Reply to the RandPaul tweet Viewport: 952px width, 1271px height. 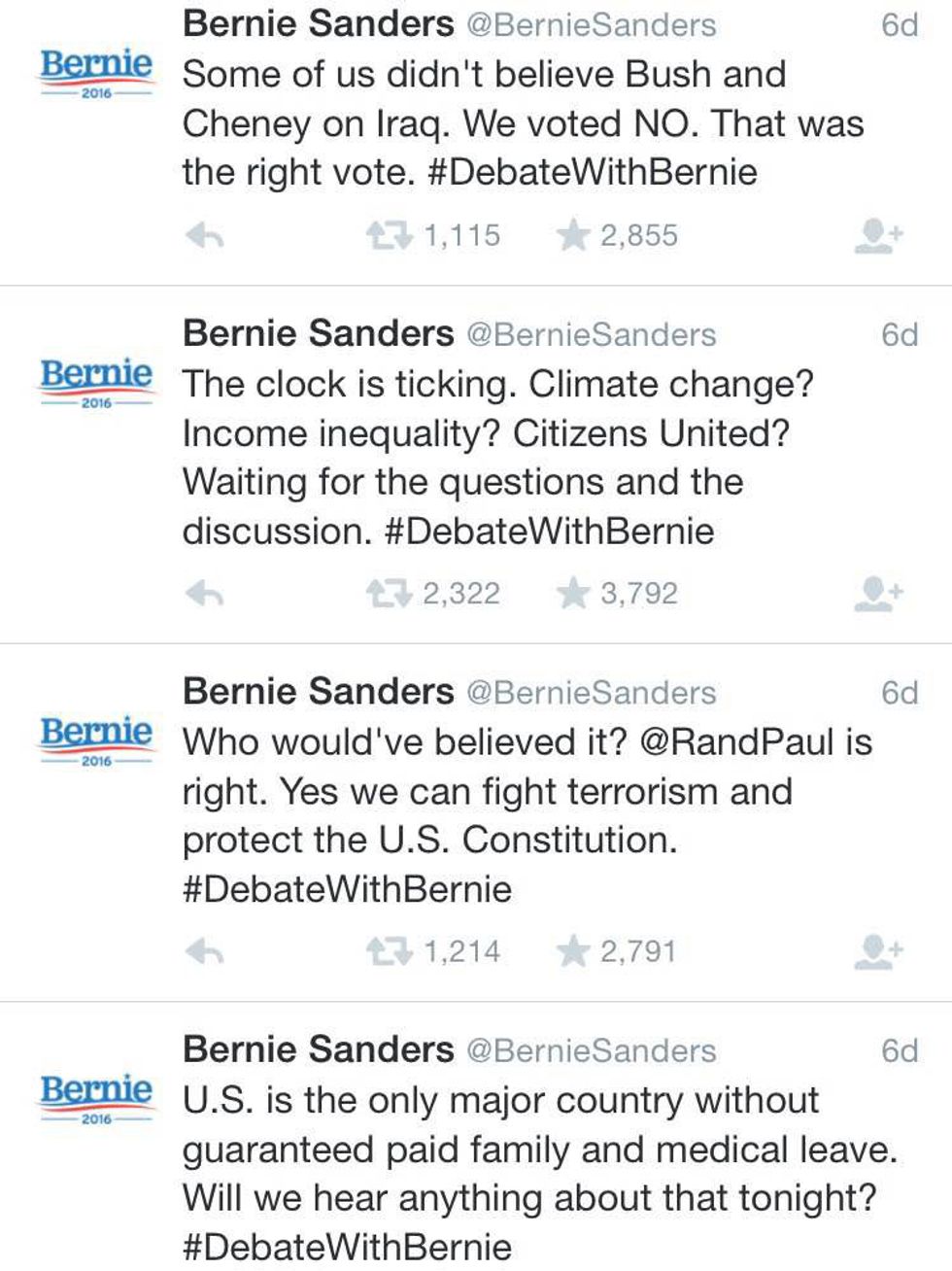tap(205, 952)
